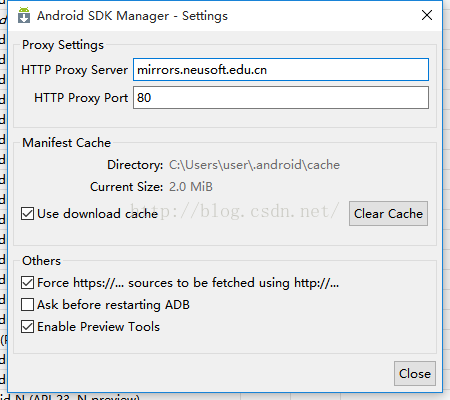Select the cache directory path C:\Users\user\.android\cache

[x=254, y=165]
